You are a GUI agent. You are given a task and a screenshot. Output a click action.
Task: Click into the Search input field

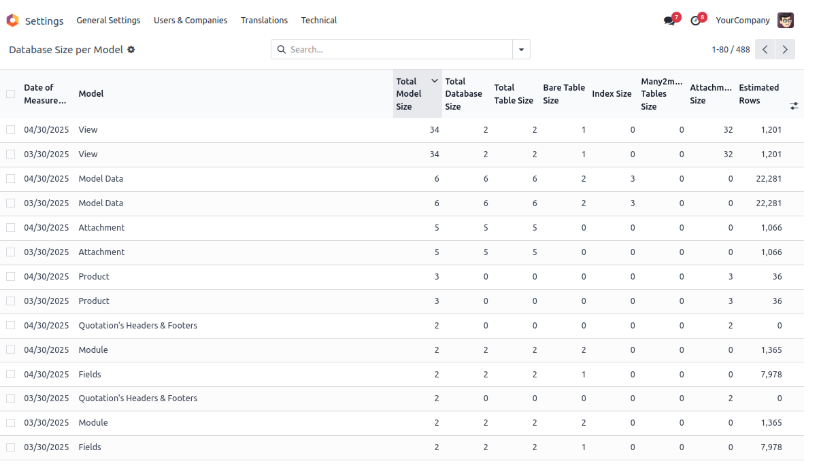[x=395, y=49]
